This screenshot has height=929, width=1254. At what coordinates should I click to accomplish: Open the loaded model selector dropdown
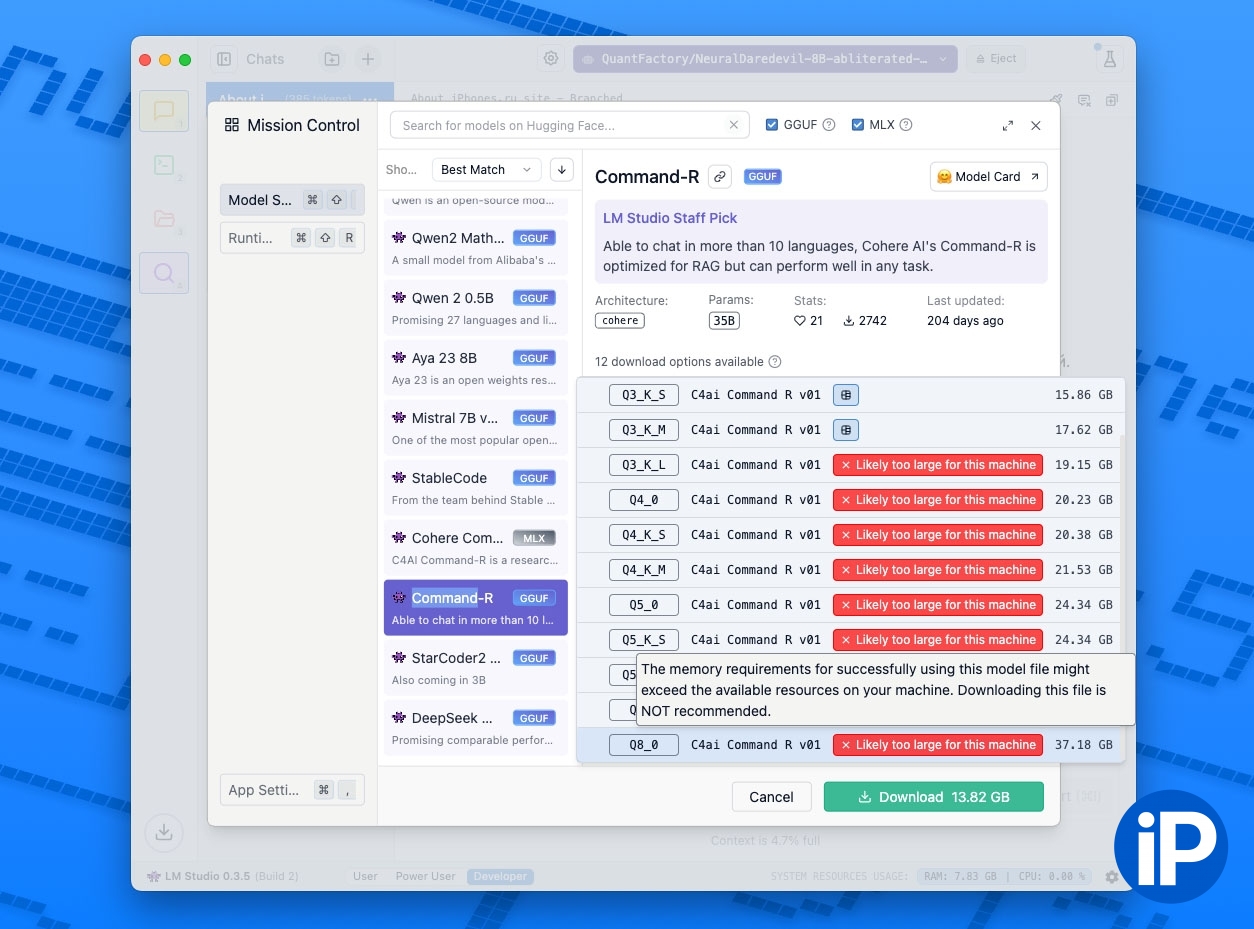point(765,59)
